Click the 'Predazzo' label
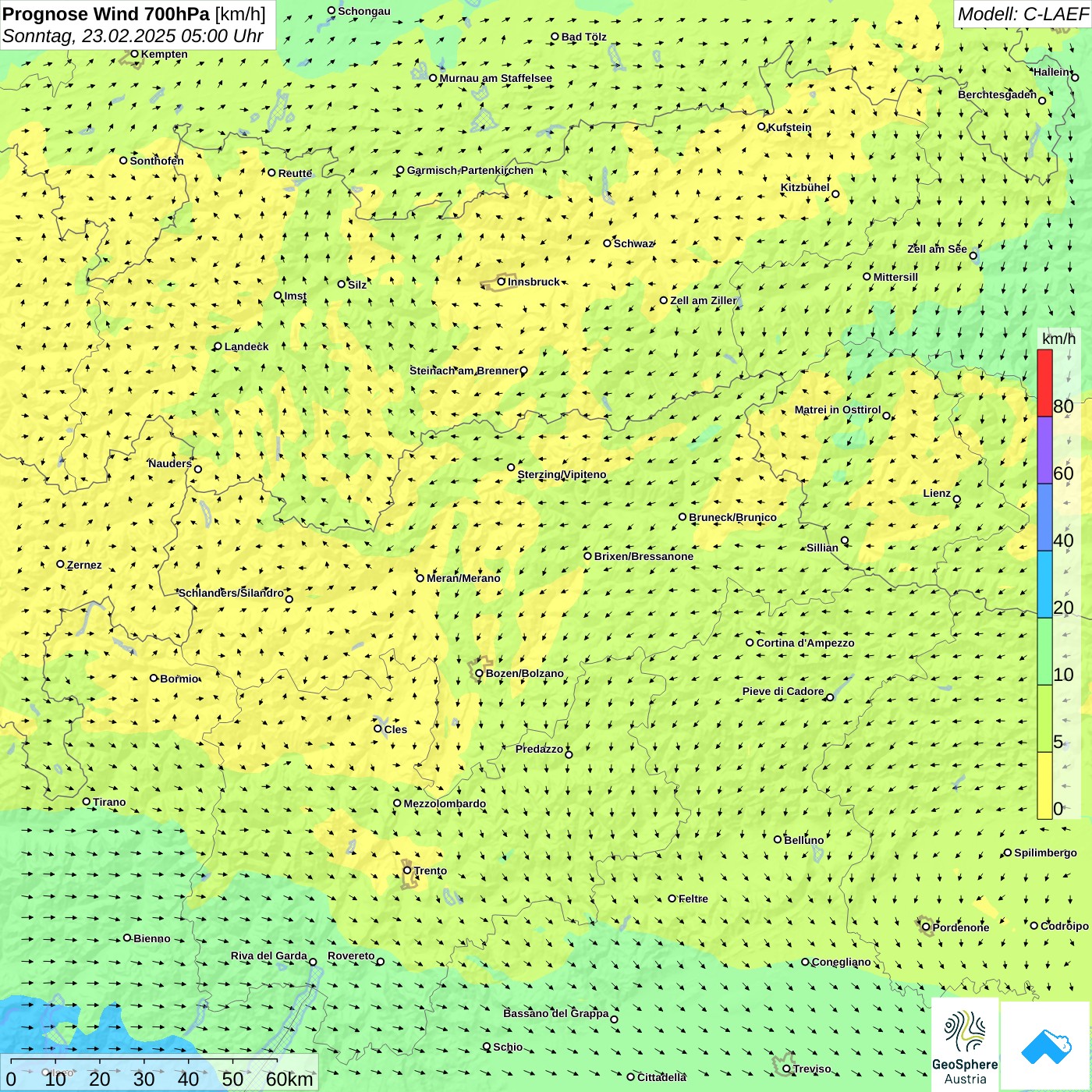The height and width of the screenshot is (1092, 1092). coord(539,749)
